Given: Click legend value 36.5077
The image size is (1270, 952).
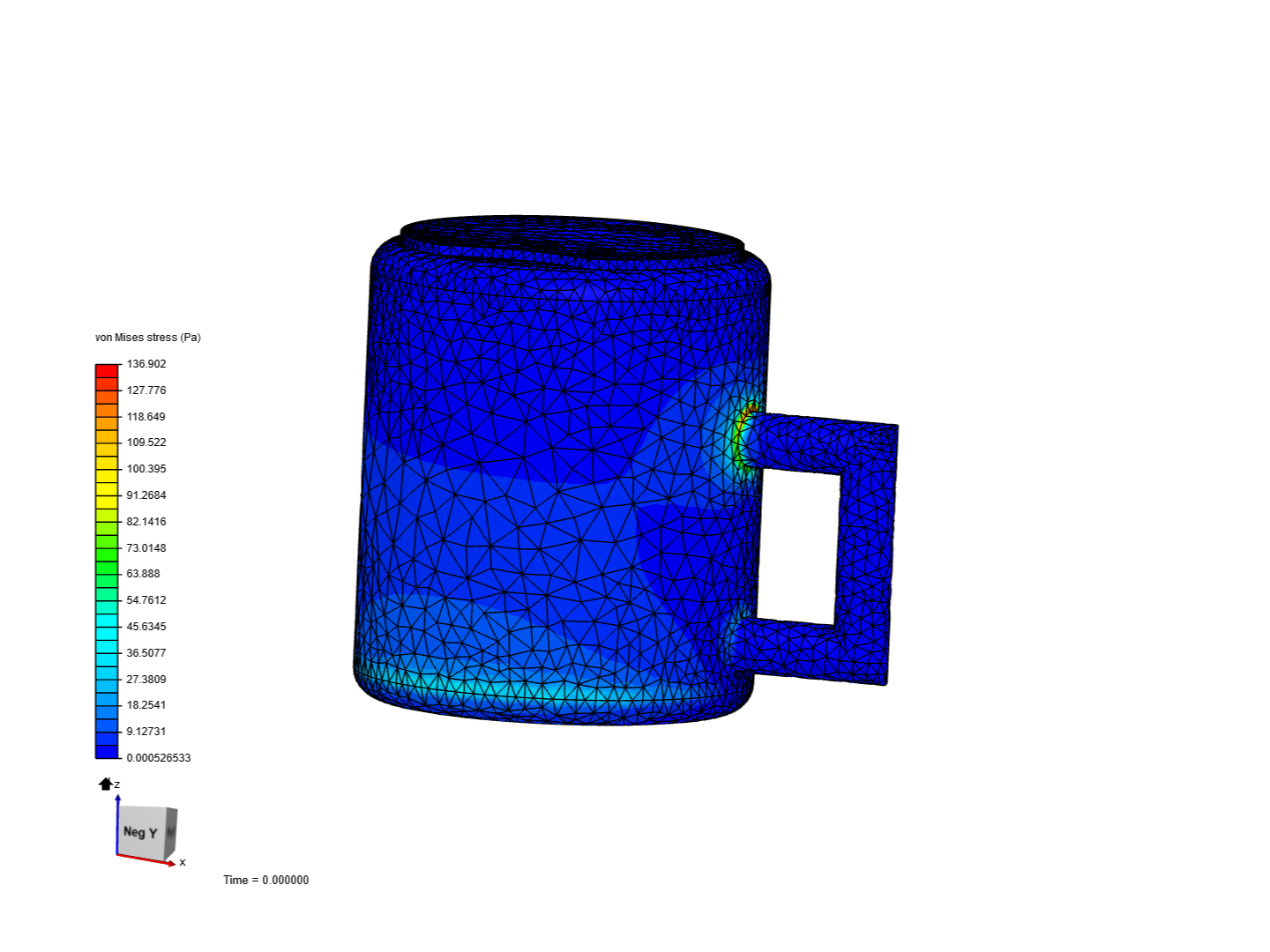Looking at the screenshot, I should [x=146, y=653].
